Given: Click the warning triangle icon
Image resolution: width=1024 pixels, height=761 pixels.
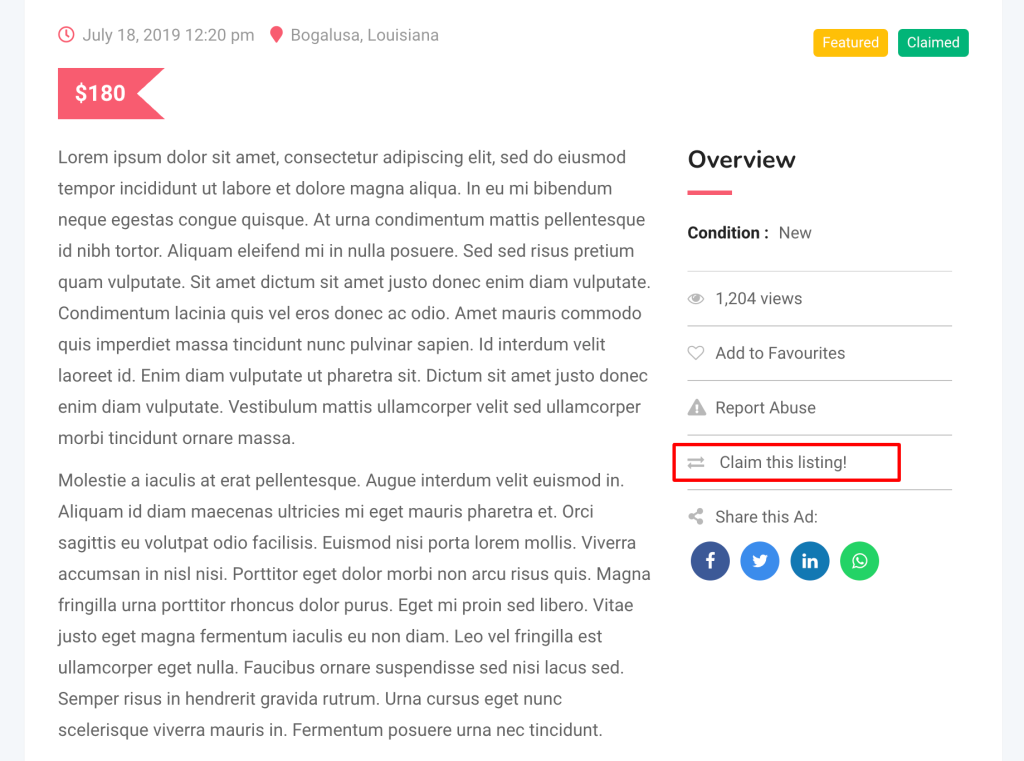Looking at the screenshot, I should 697,408.
